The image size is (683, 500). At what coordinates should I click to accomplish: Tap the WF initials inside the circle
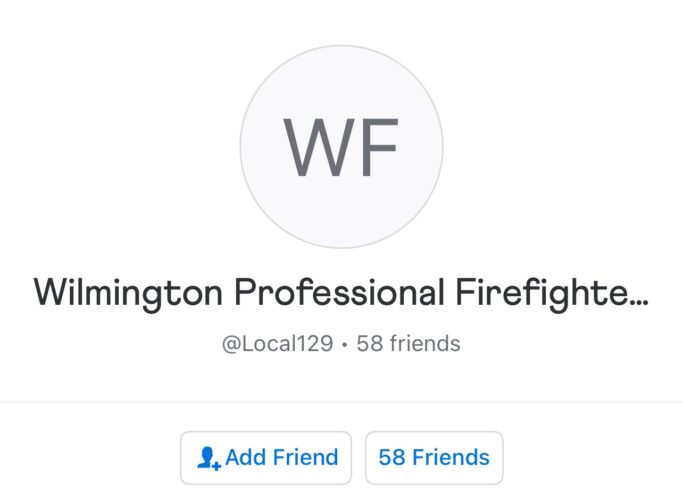click(341, 147)
